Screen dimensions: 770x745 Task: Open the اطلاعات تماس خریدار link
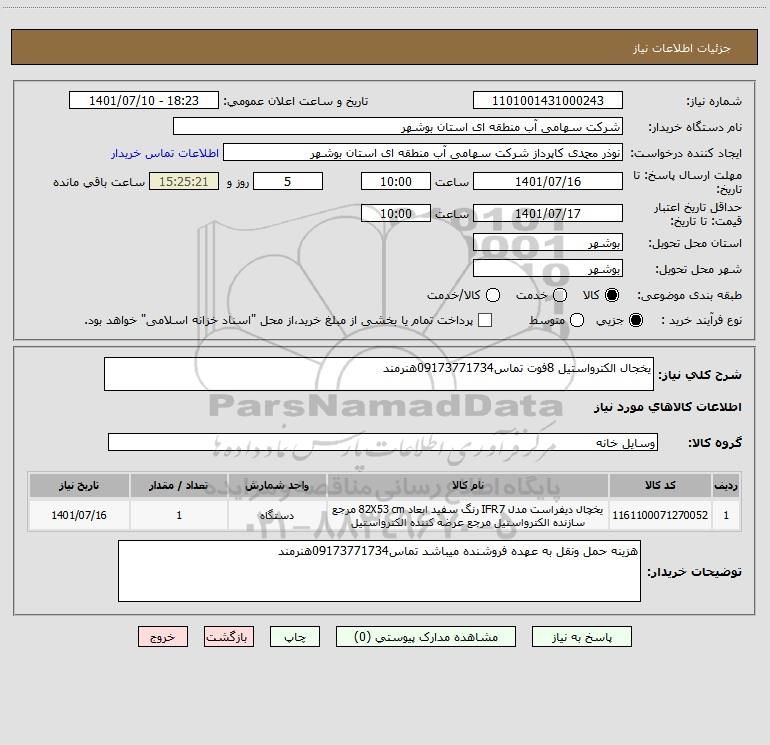pos(165,153)
